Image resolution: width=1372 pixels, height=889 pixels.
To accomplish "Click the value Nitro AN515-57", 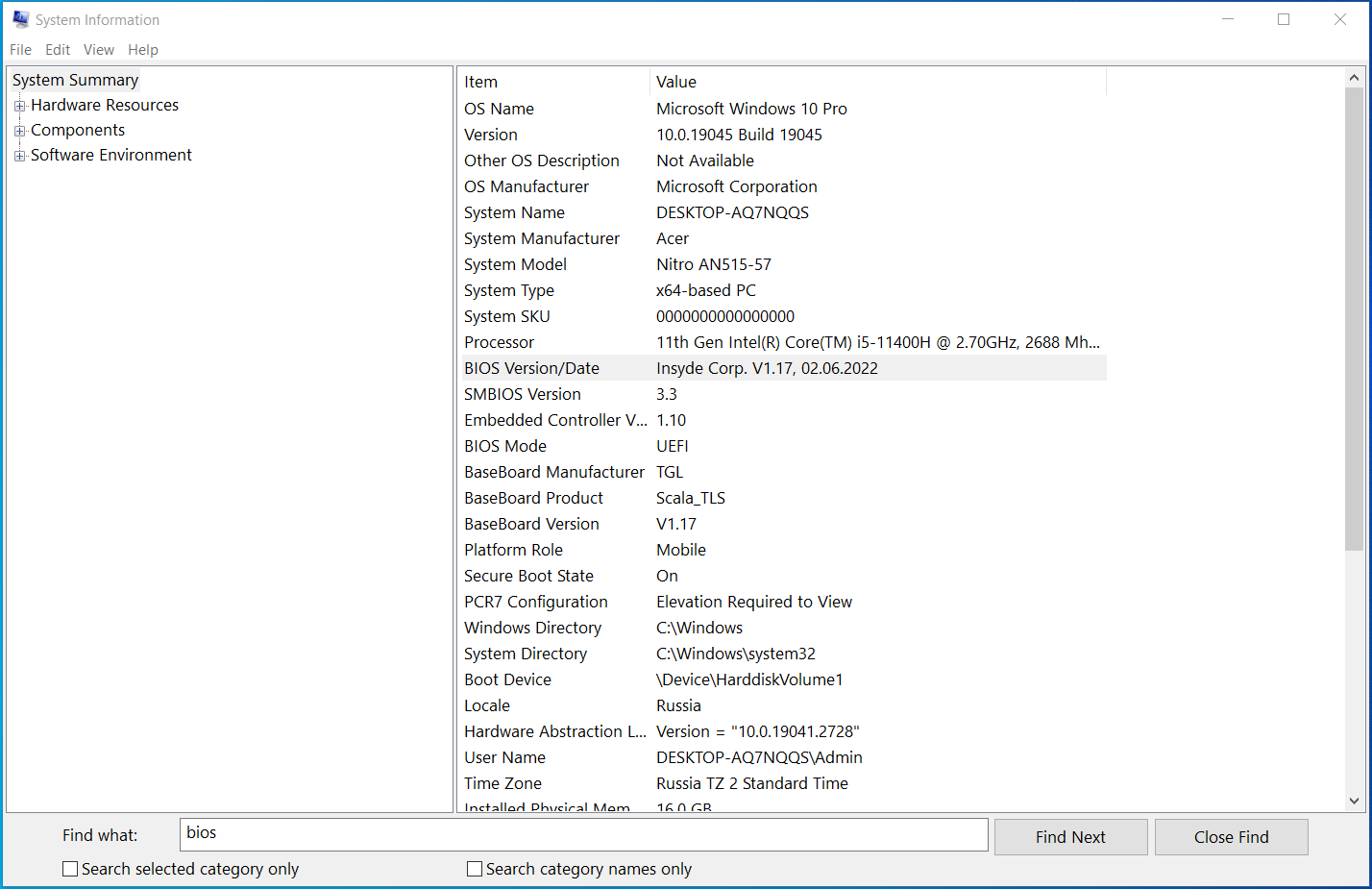I will pyautogui.click(x=714, y=264).
